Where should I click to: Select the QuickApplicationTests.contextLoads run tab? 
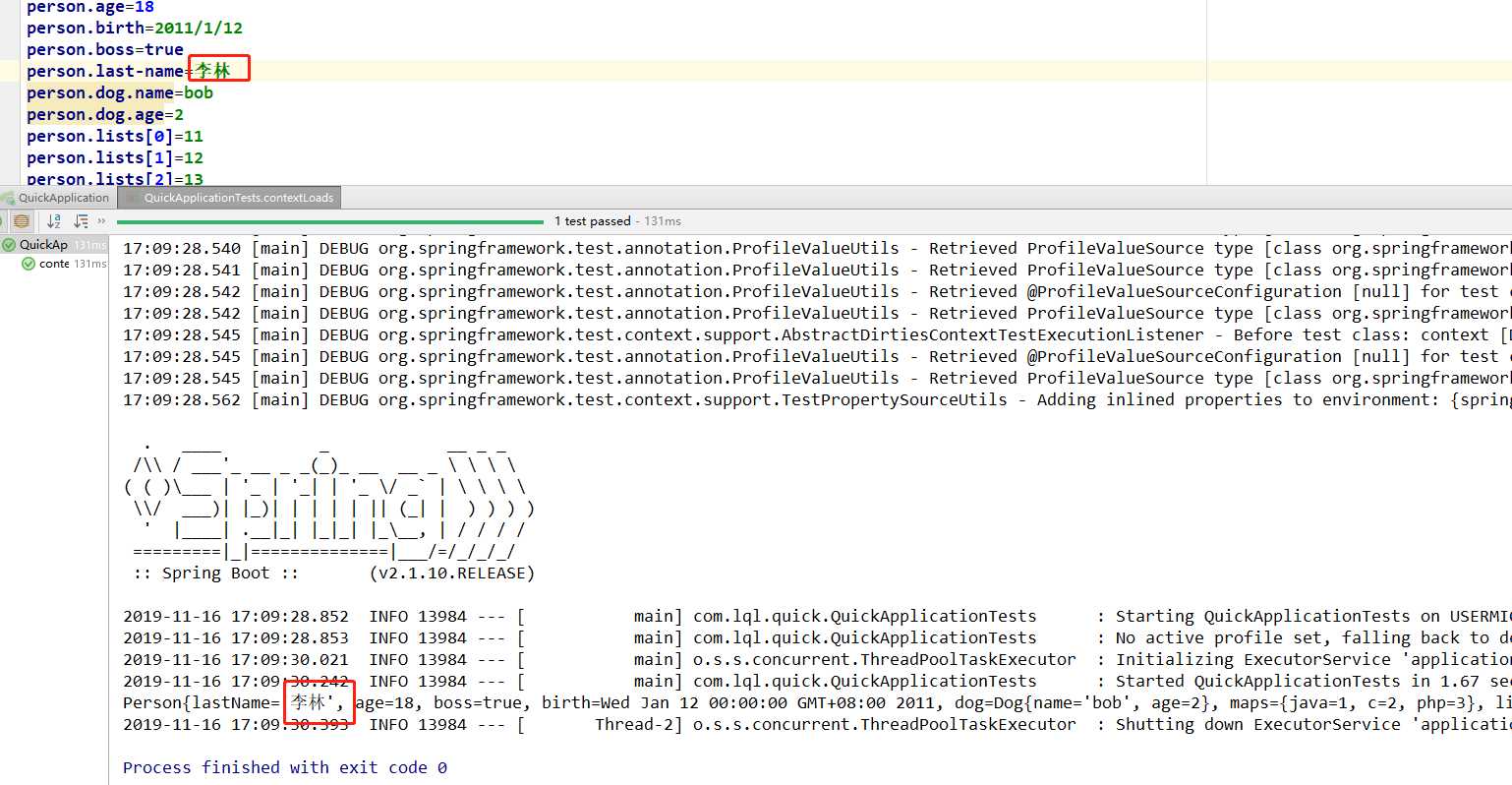click(x=229, y=198)
